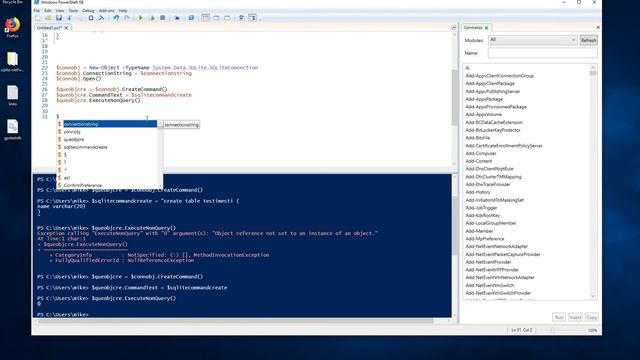Click the Cut scissors icon

point(69,18)
